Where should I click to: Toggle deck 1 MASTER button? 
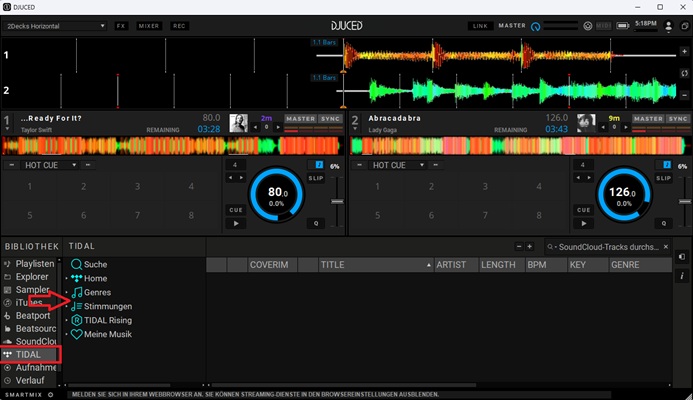point(300,119)
